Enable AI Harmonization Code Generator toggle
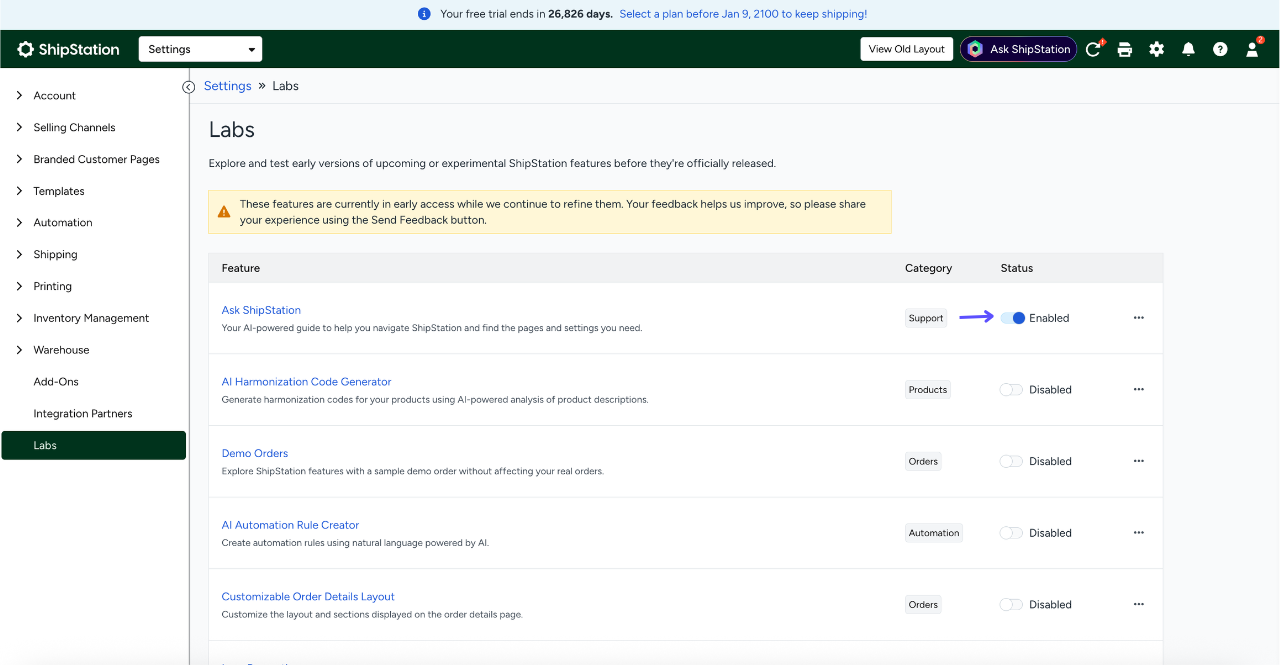The image size is (1280, 665). [1012, 390]
